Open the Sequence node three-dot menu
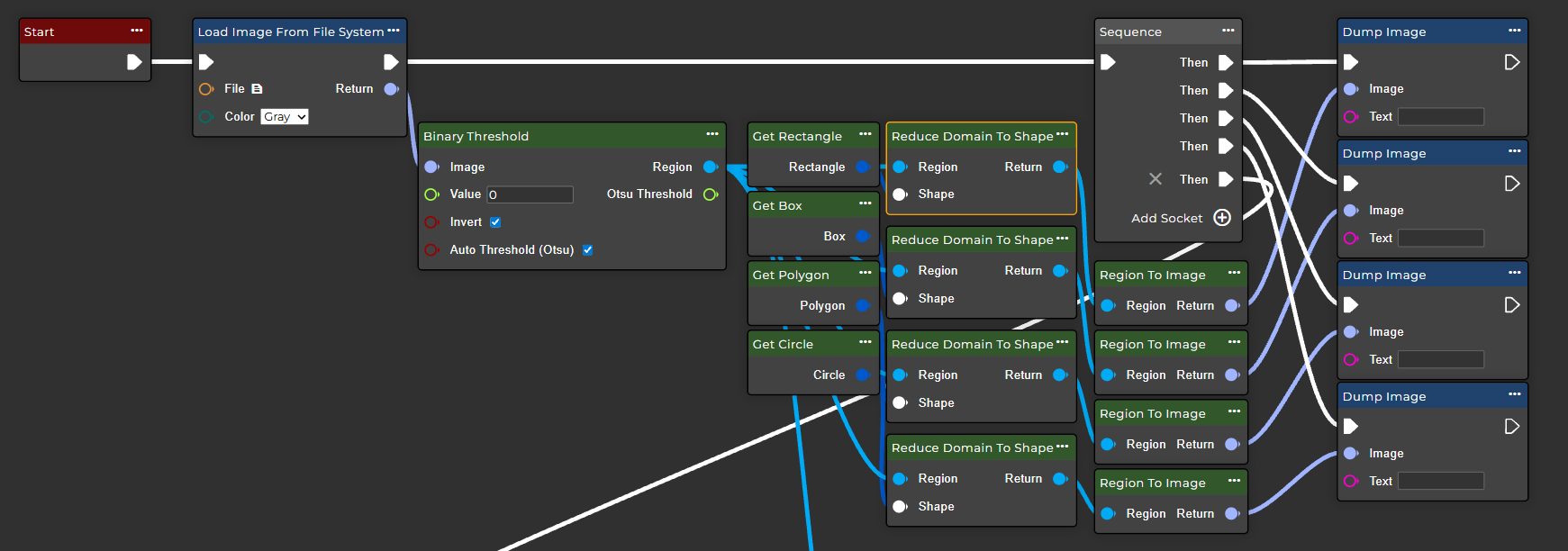 (1228, 31)
